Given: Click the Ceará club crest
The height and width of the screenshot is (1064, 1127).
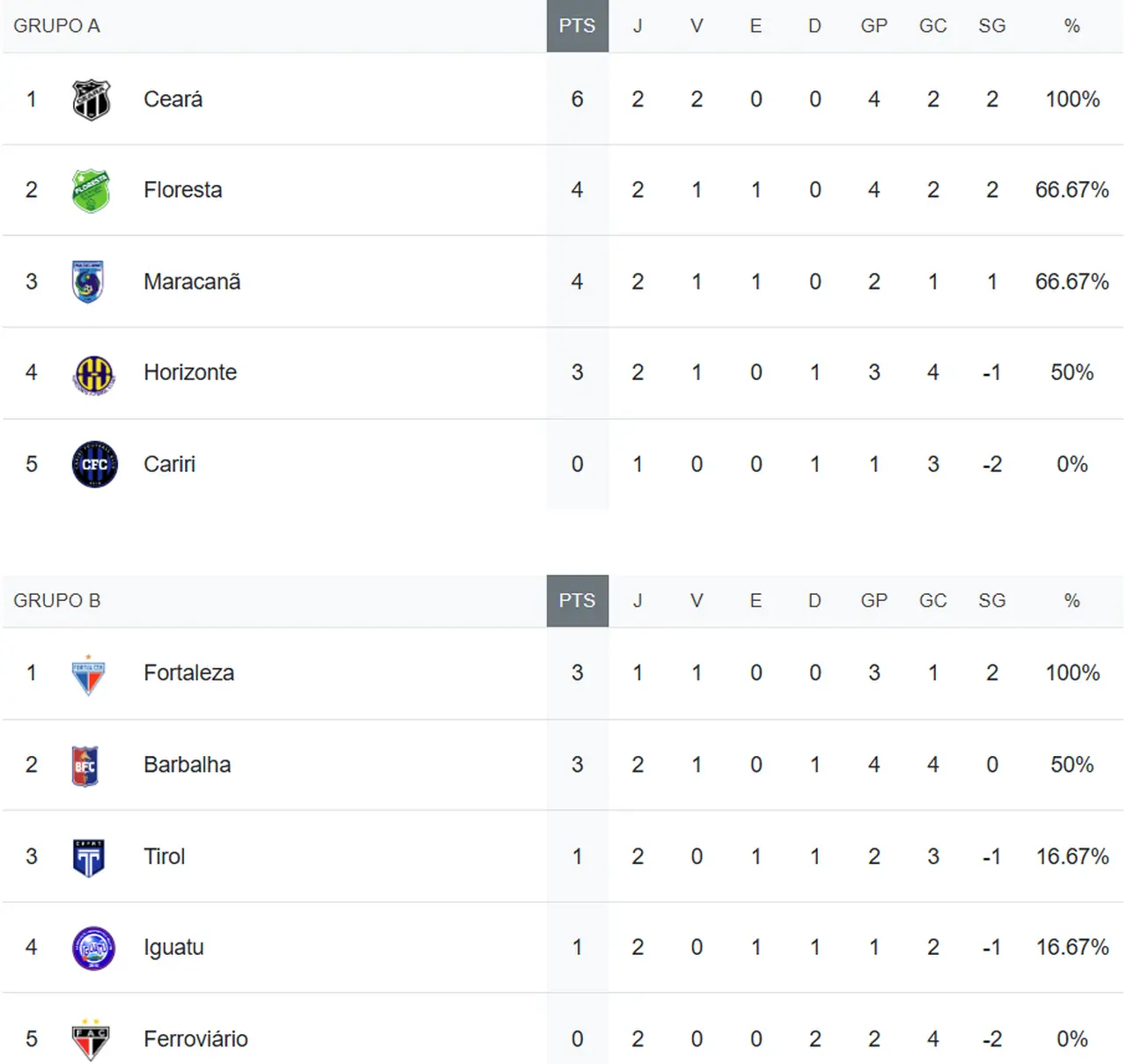Looking at the screenshot, I should pos(91,99).
